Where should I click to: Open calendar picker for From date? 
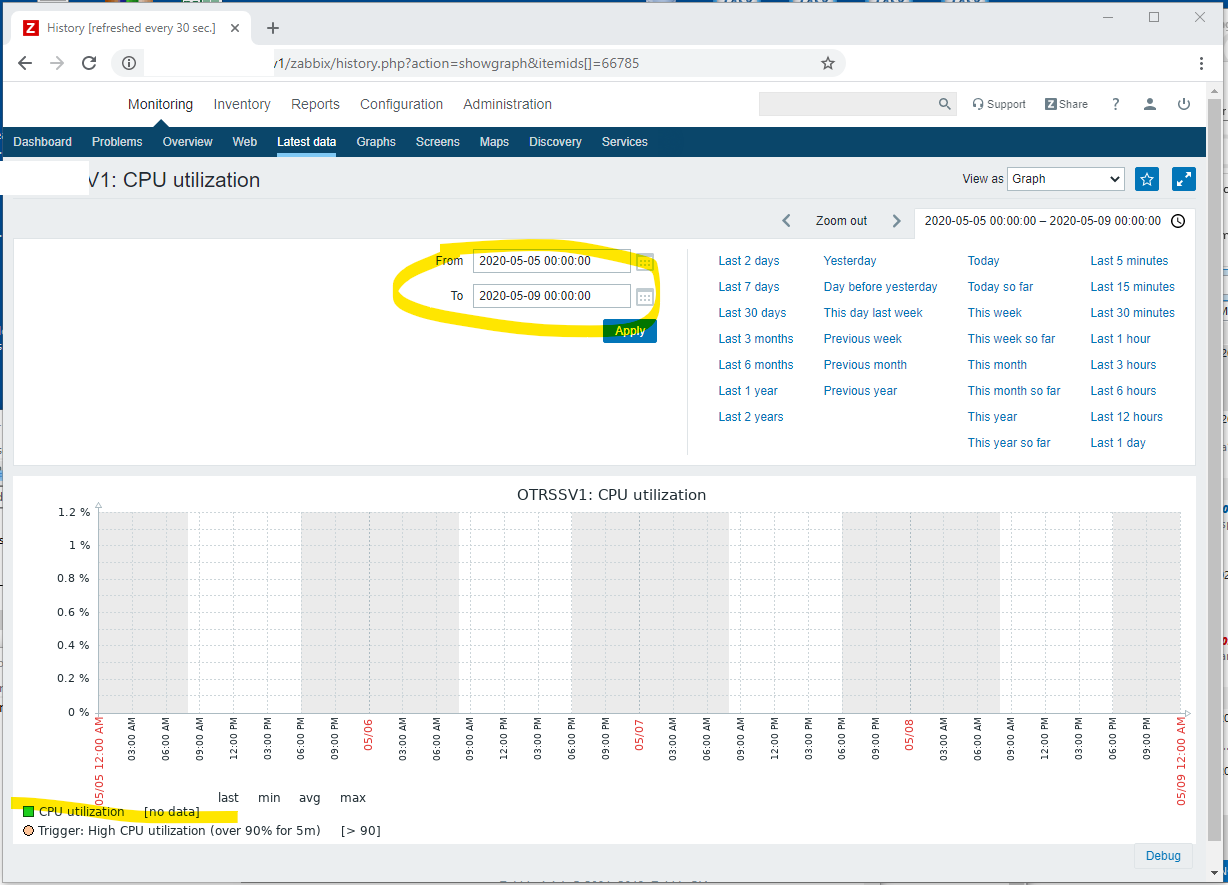645,262
